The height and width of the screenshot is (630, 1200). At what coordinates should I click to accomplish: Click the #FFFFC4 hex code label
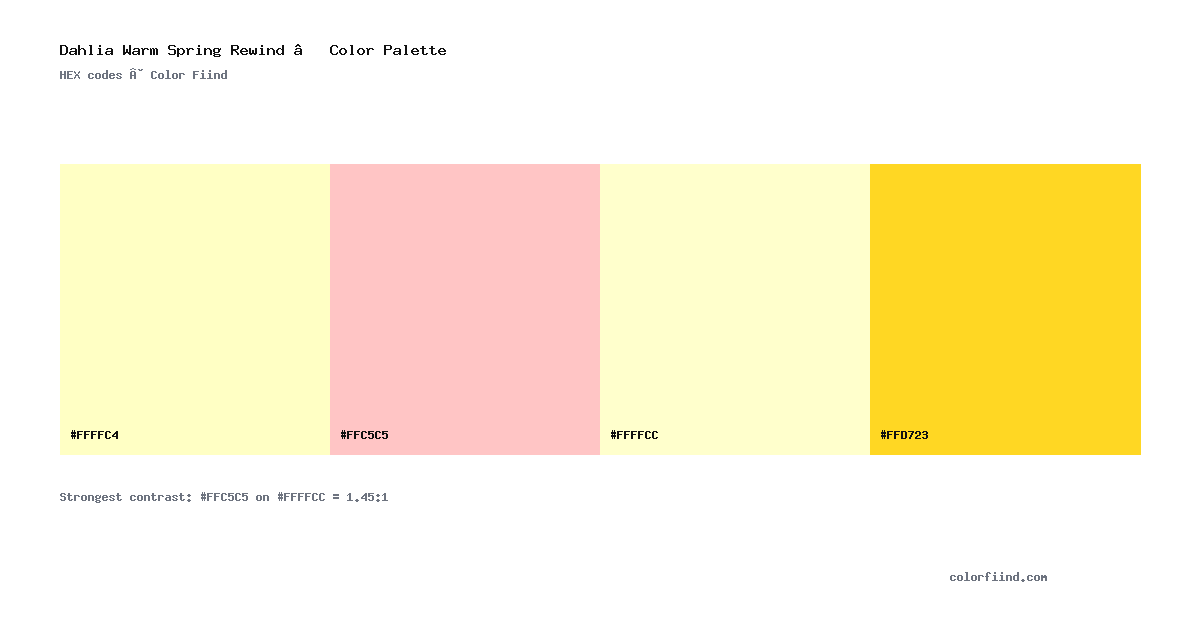pyautogui.click(x=95, y=435)
